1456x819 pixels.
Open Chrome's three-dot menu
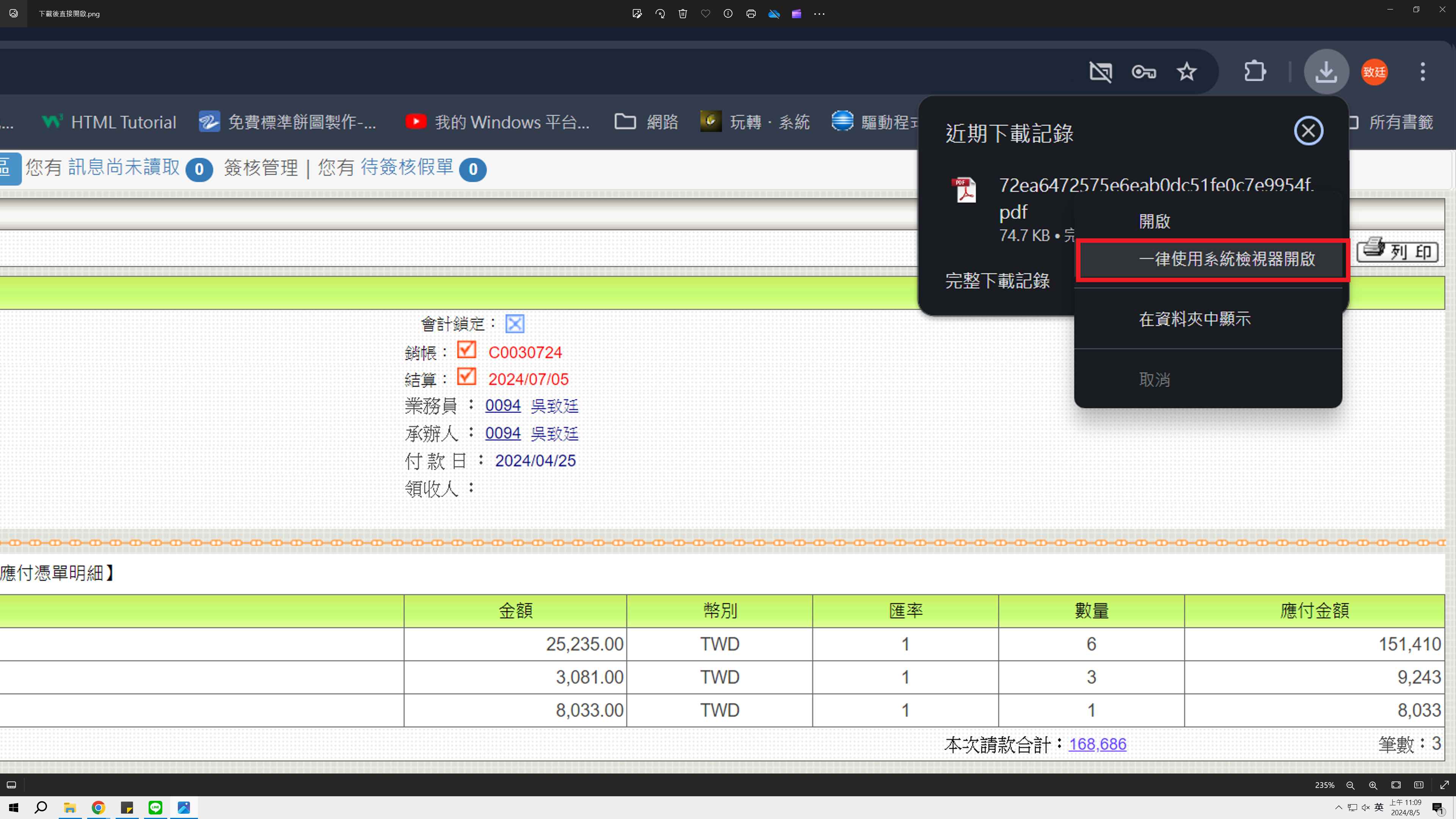coord(1423,72)
